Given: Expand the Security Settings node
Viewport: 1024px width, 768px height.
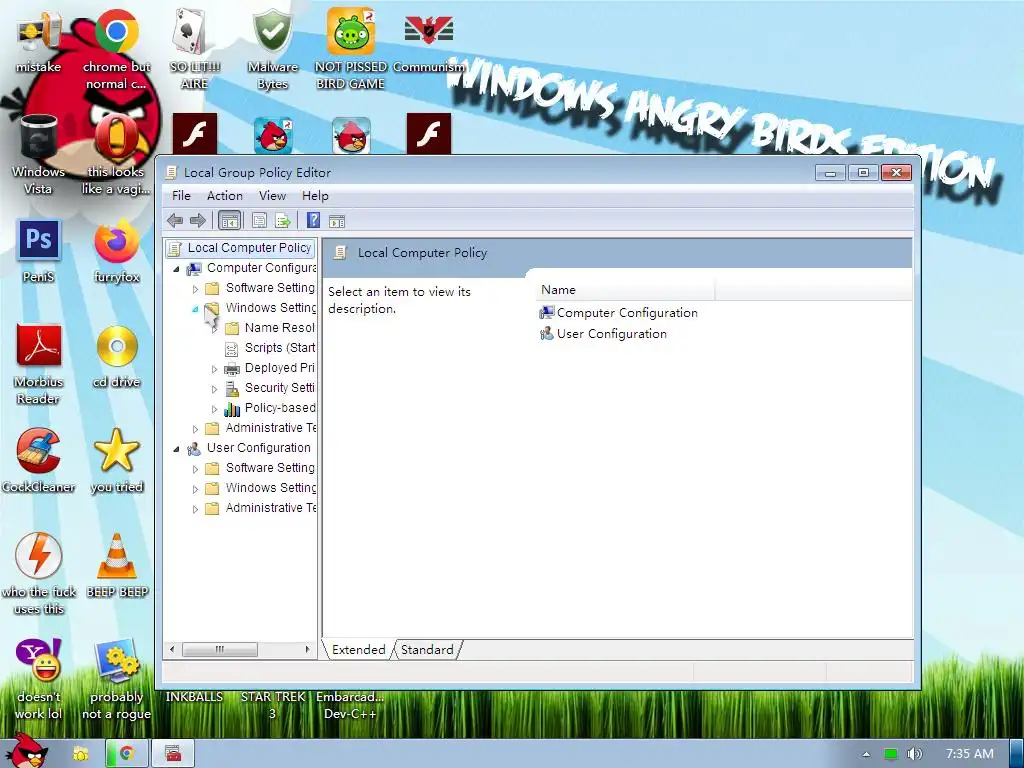Looking at the screenshot, I should 214,389.
